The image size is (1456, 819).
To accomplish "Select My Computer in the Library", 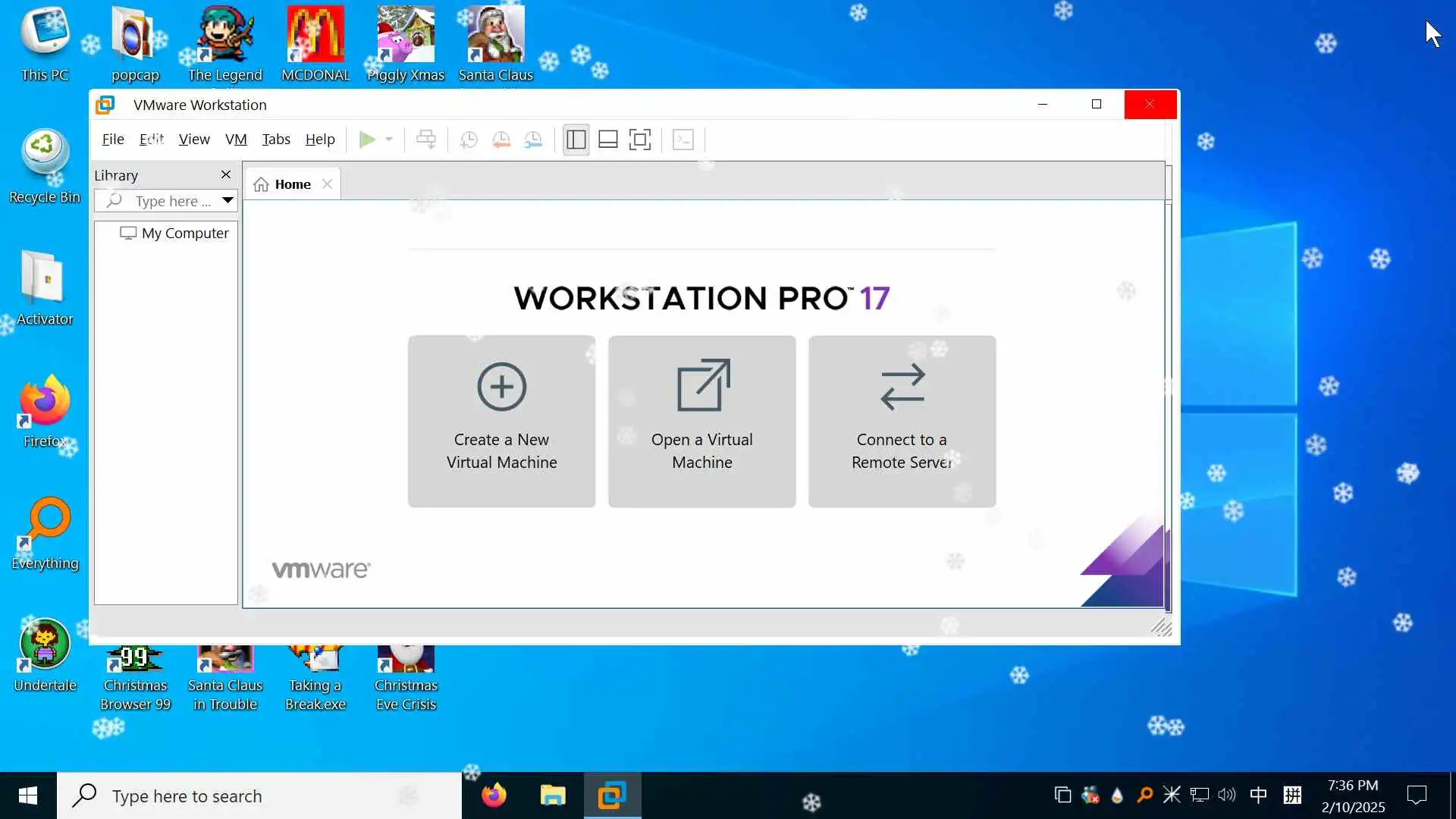I will coord(184,234).
